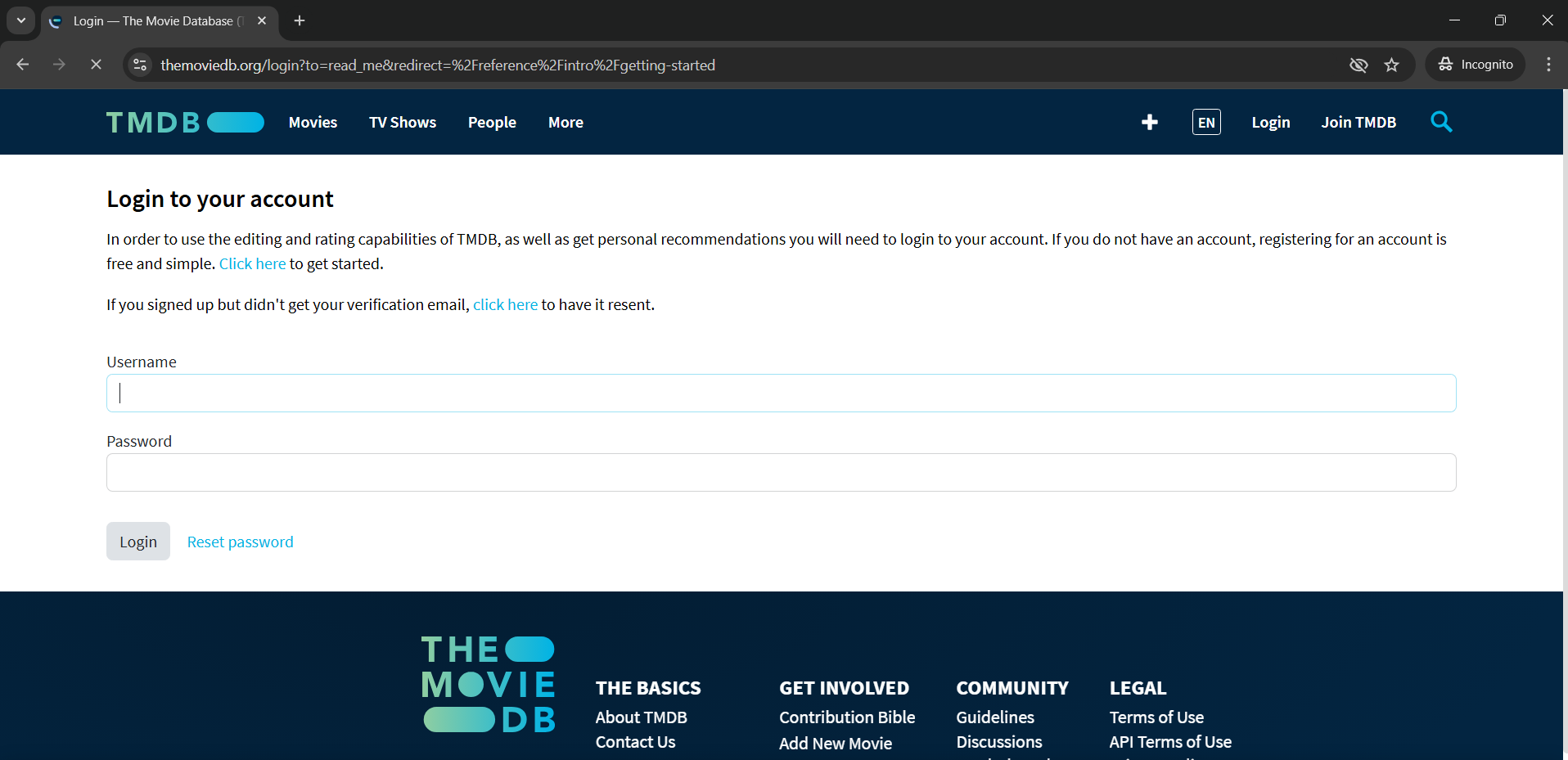Open the tab search chevron
Viewport: 1568px width, 760px height.
pos(20,20)
